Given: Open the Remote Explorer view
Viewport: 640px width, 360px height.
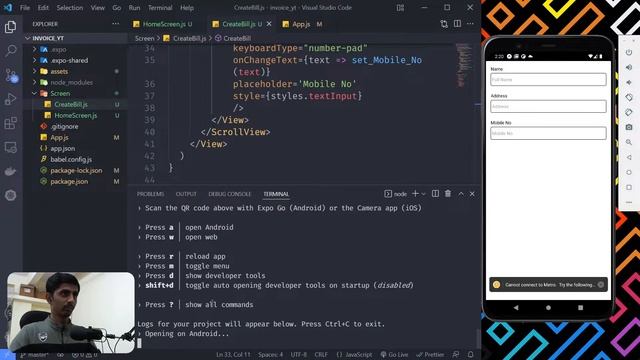Looking at the screenshot, I should [11, 147].
